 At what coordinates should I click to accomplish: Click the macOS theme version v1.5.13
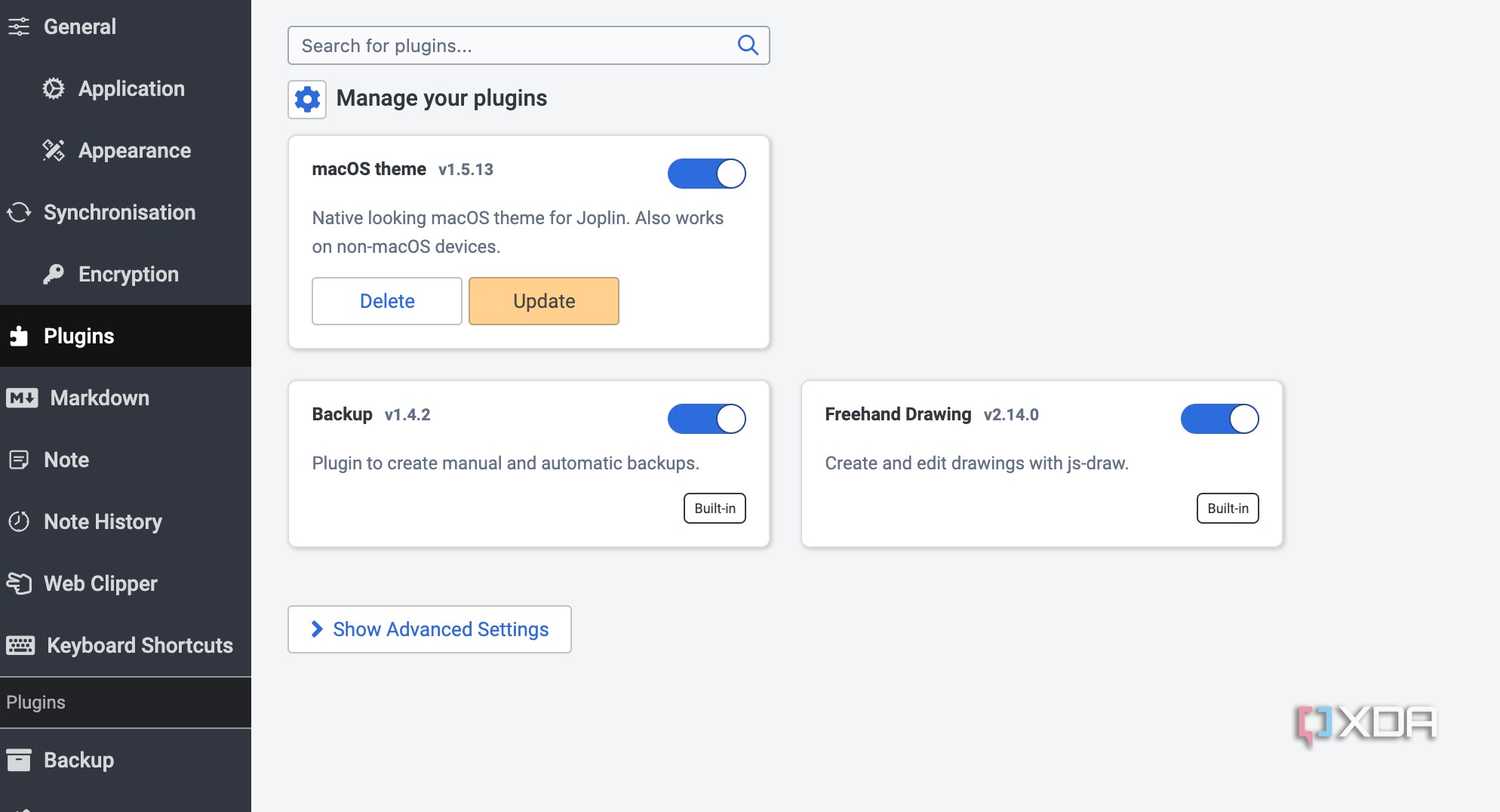[466, 170]
